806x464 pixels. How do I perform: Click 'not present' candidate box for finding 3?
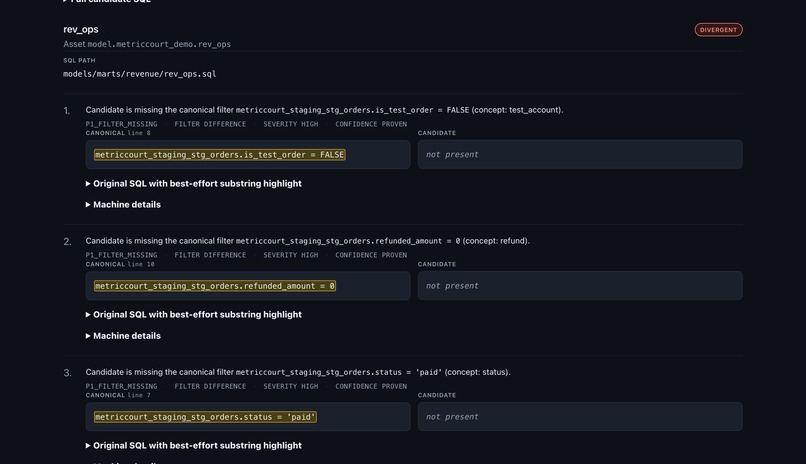(x=580, y=416)
